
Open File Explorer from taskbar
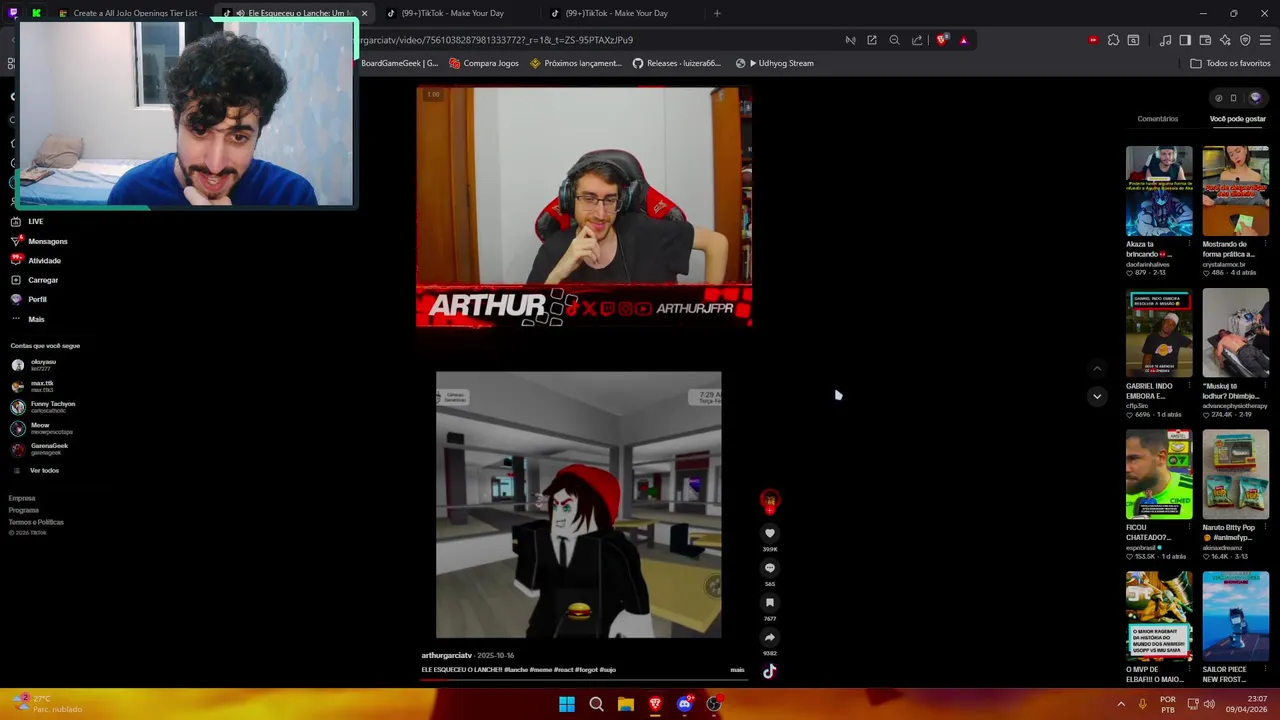625,704
